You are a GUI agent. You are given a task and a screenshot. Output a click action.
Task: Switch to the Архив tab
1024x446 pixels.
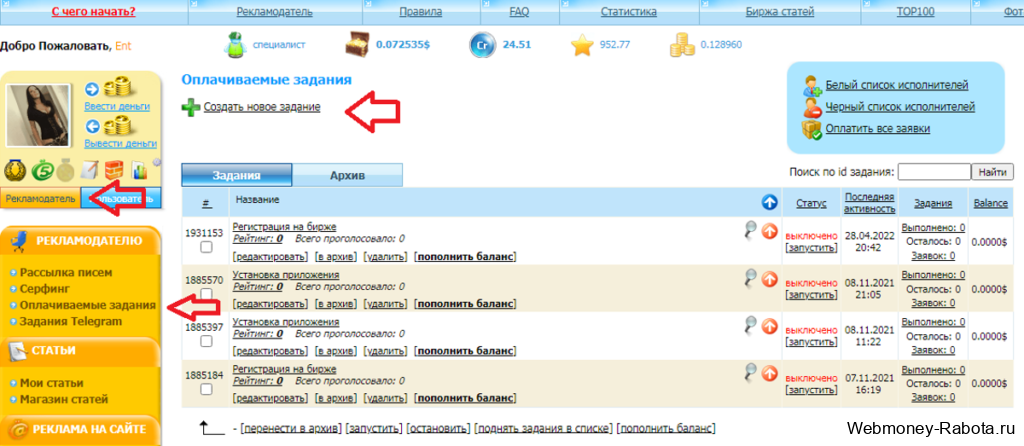347,175
